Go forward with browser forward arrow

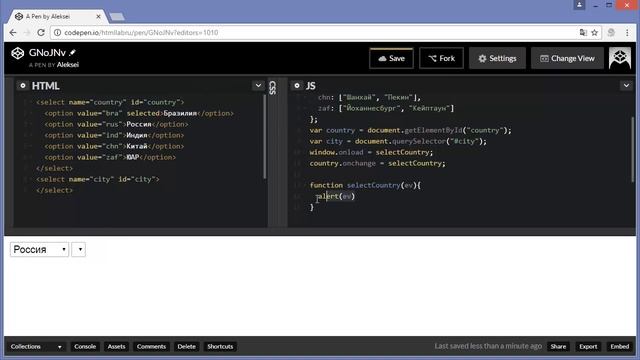coord(27,33)
